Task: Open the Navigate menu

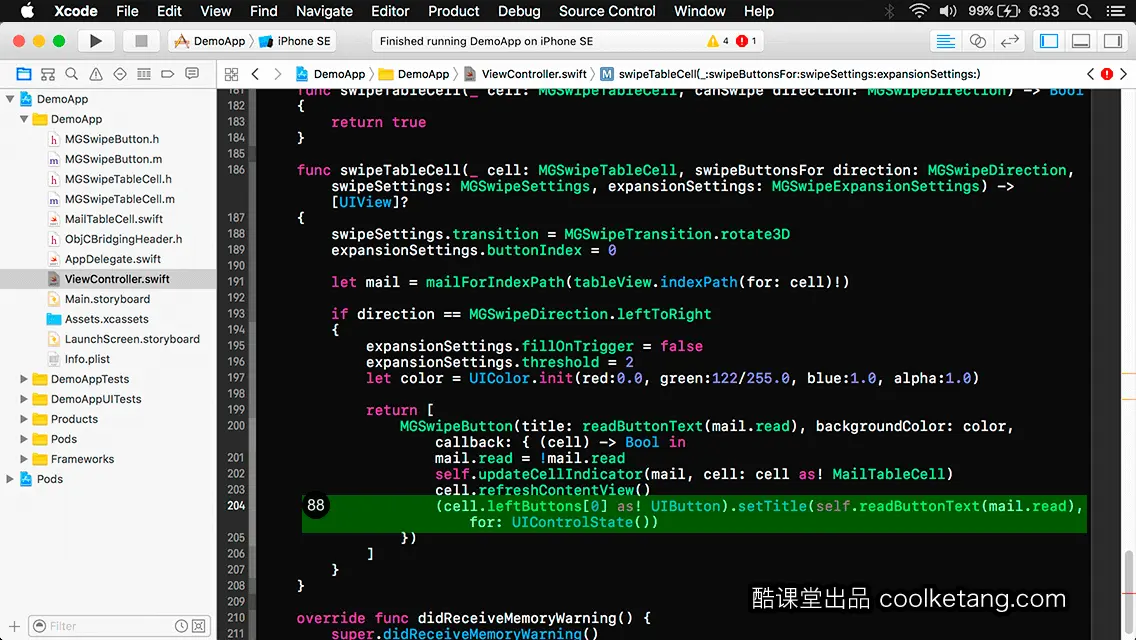Action: 324,11
